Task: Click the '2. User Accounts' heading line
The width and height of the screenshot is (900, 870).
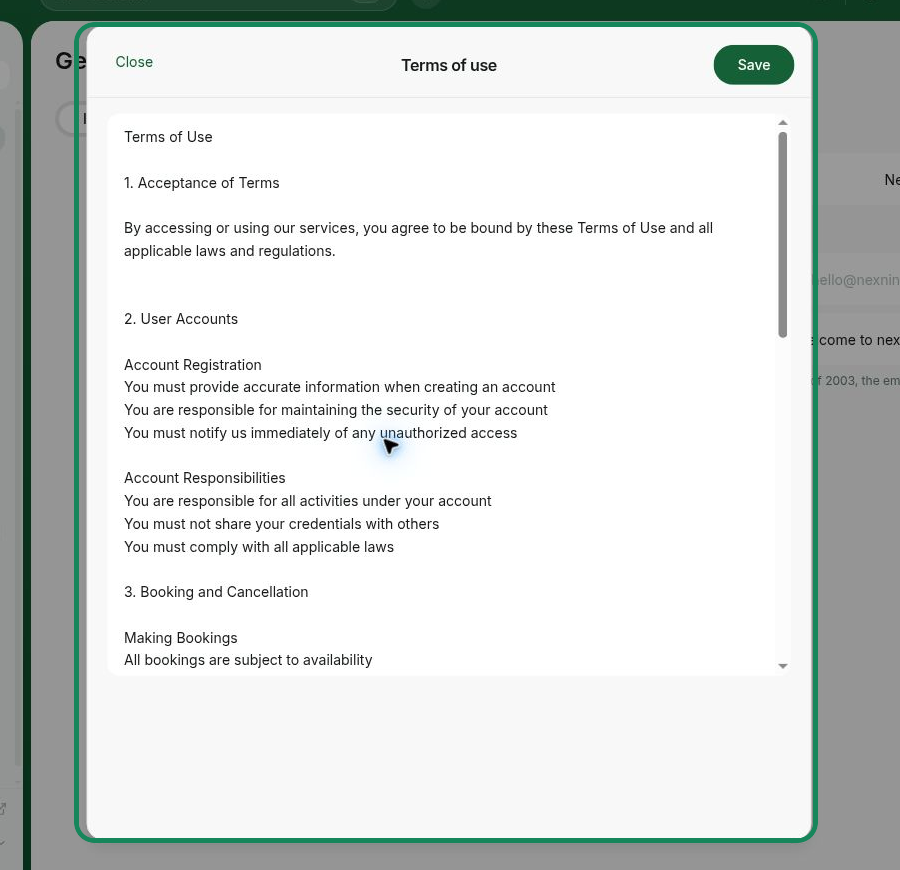Action: click(181, 319)
